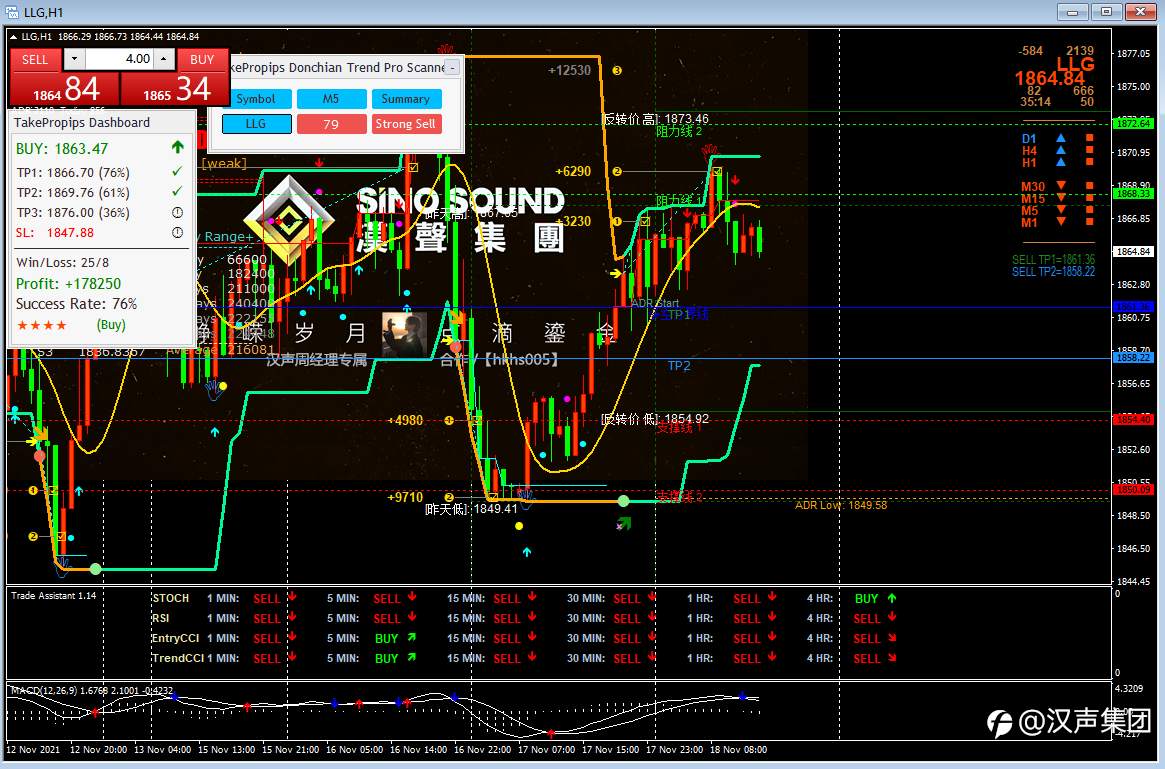Click the "Profit: +178250" dashboard text

(x=68, y=283)
